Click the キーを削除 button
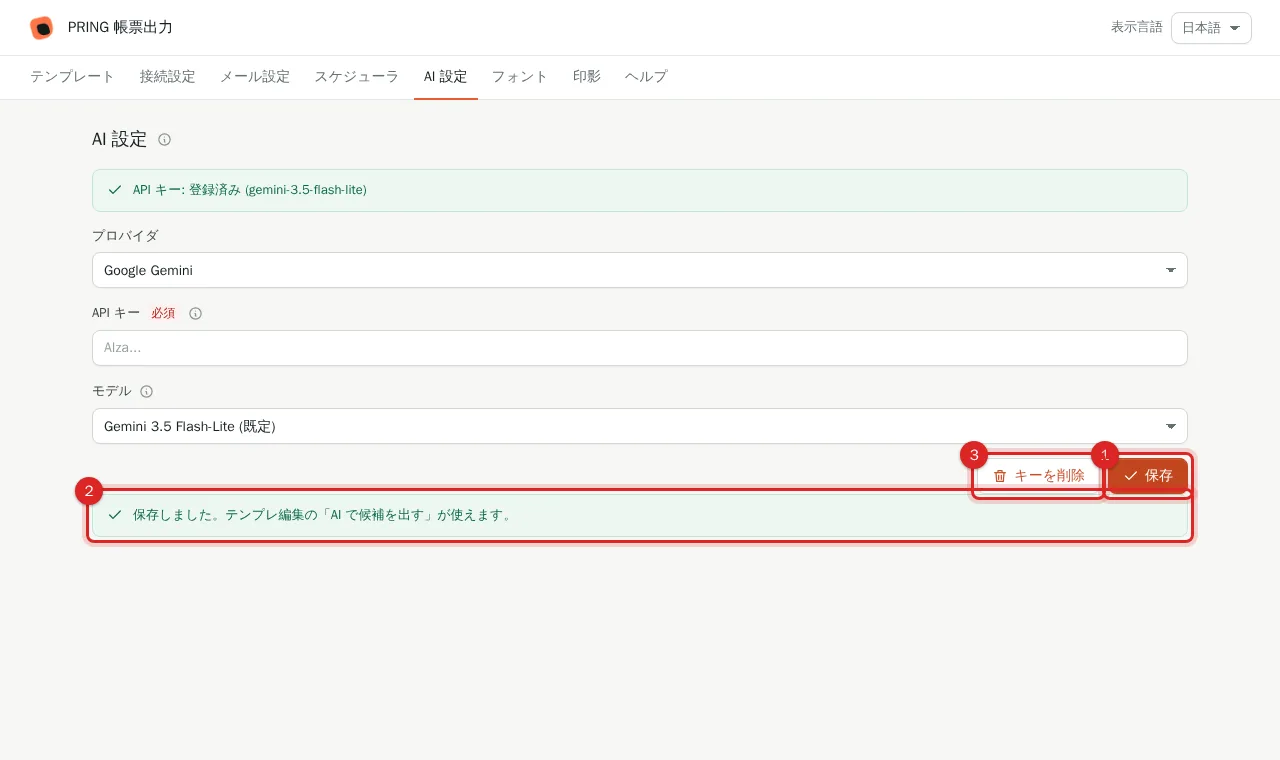The width and height of the screenshot is (1280, 760). point(1039,476)
